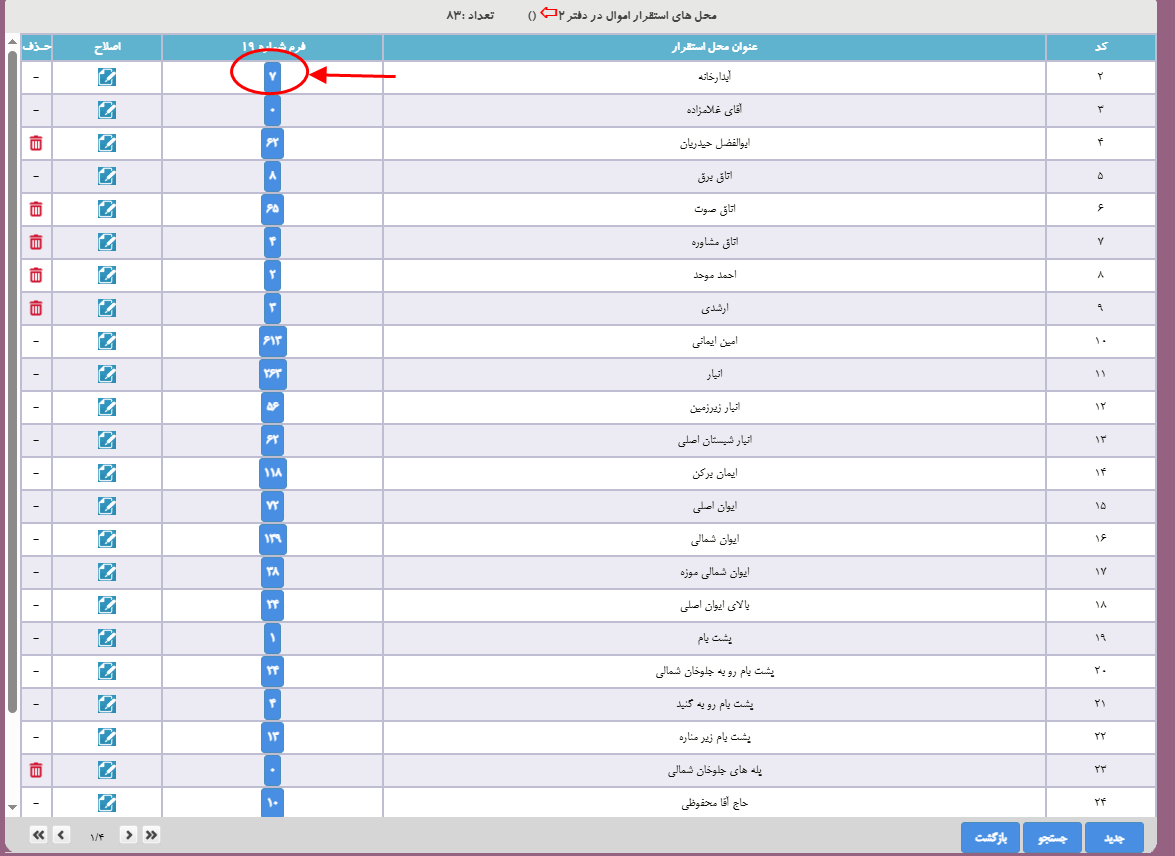Edit the انبار زیرزمین location
1175x856 pixels.
tap(107, 407)
